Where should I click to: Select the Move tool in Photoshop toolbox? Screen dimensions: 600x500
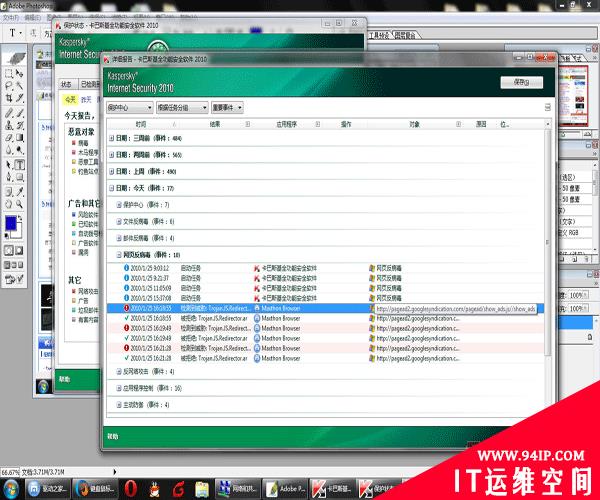pyautogui.click(x=20, y=73)
